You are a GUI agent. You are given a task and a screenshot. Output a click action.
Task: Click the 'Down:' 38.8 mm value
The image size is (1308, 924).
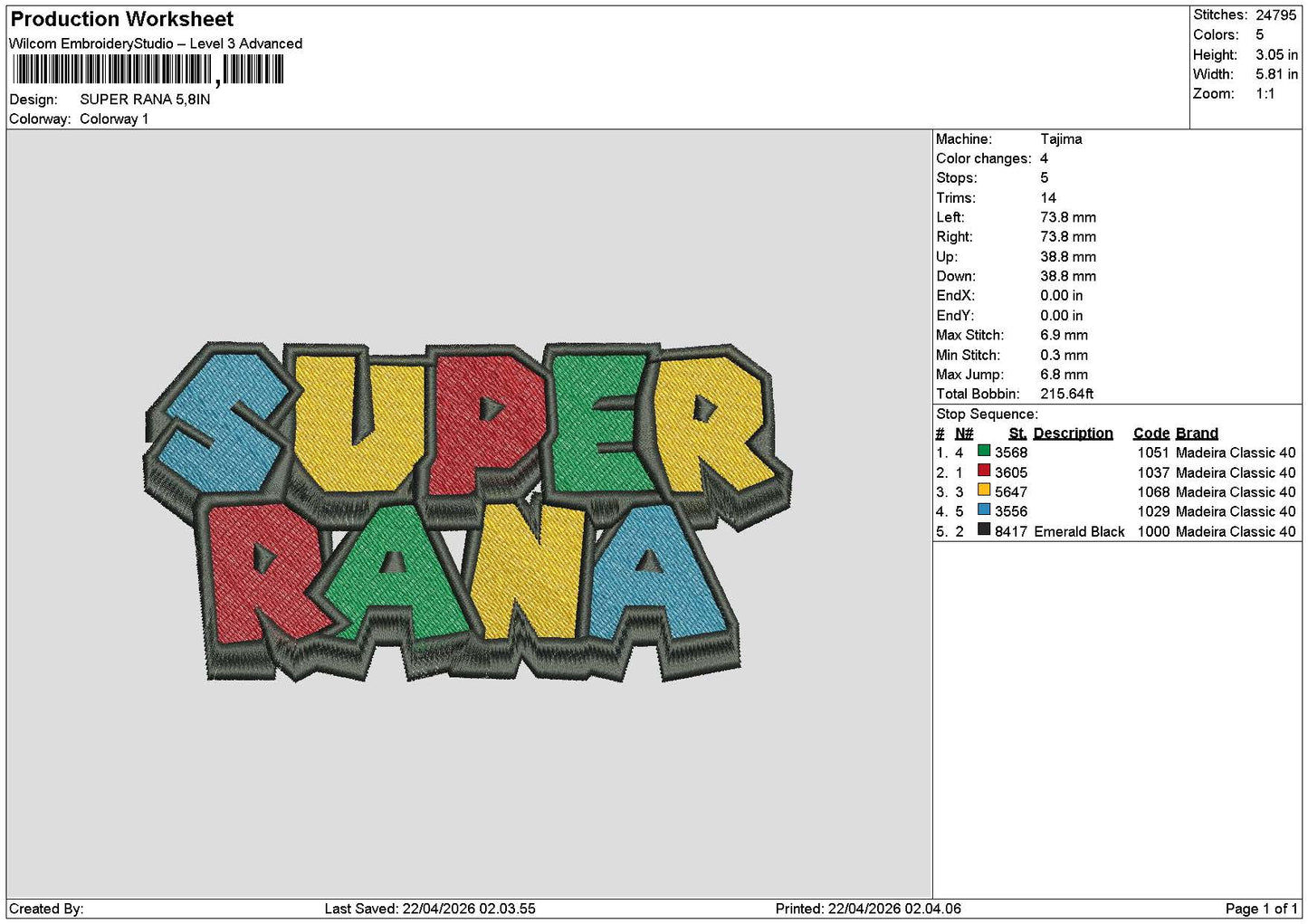pyautogui.click(x=1068, y=276)
